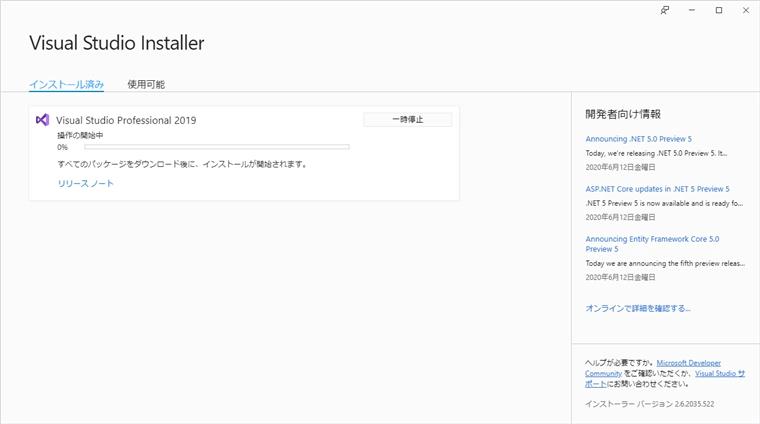Click the download-then-install notice text
The width and height of the screenshot is (760, 424).
coord(182,164)
